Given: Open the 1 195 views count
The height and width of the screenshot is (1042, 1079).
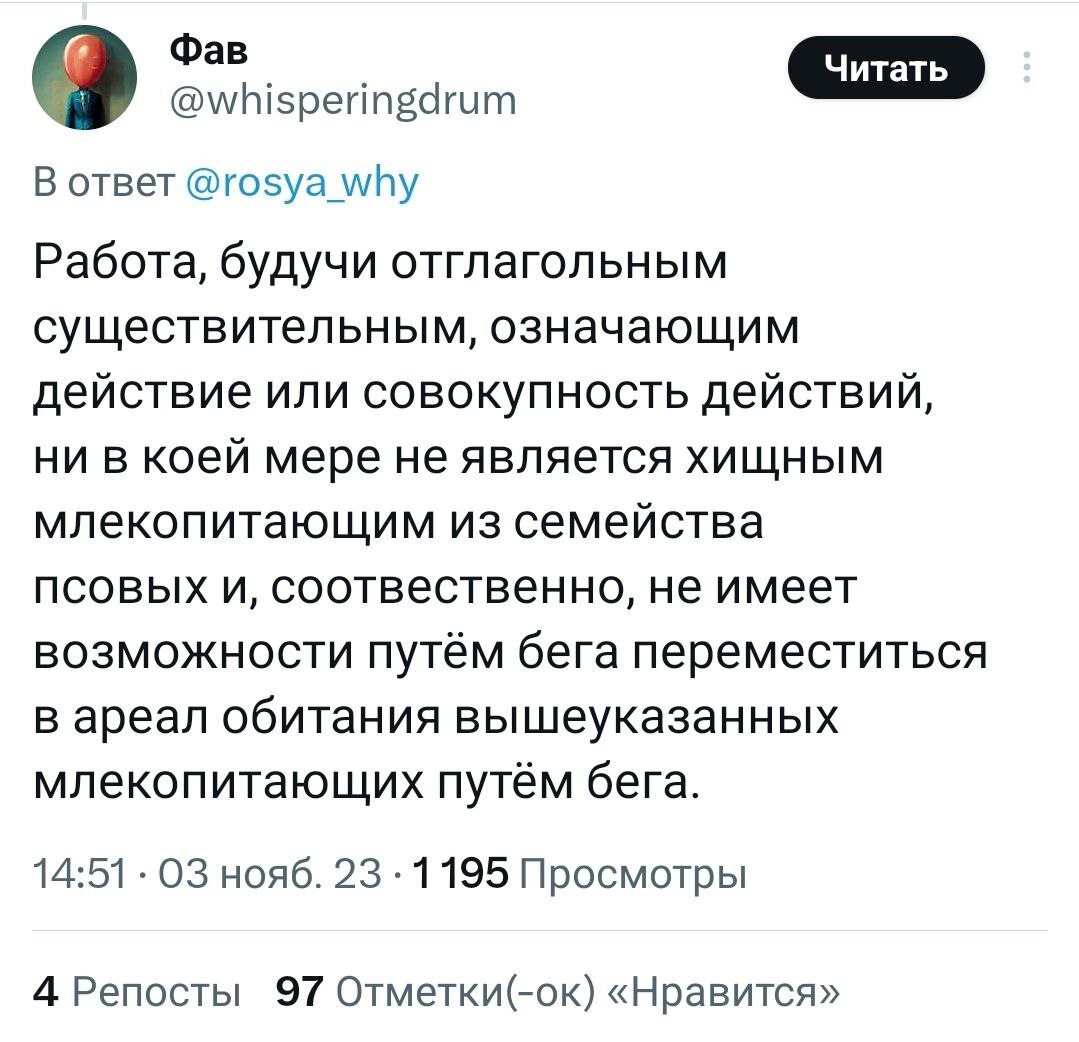Looking at the screenshot, I should (x=461, y=876).
